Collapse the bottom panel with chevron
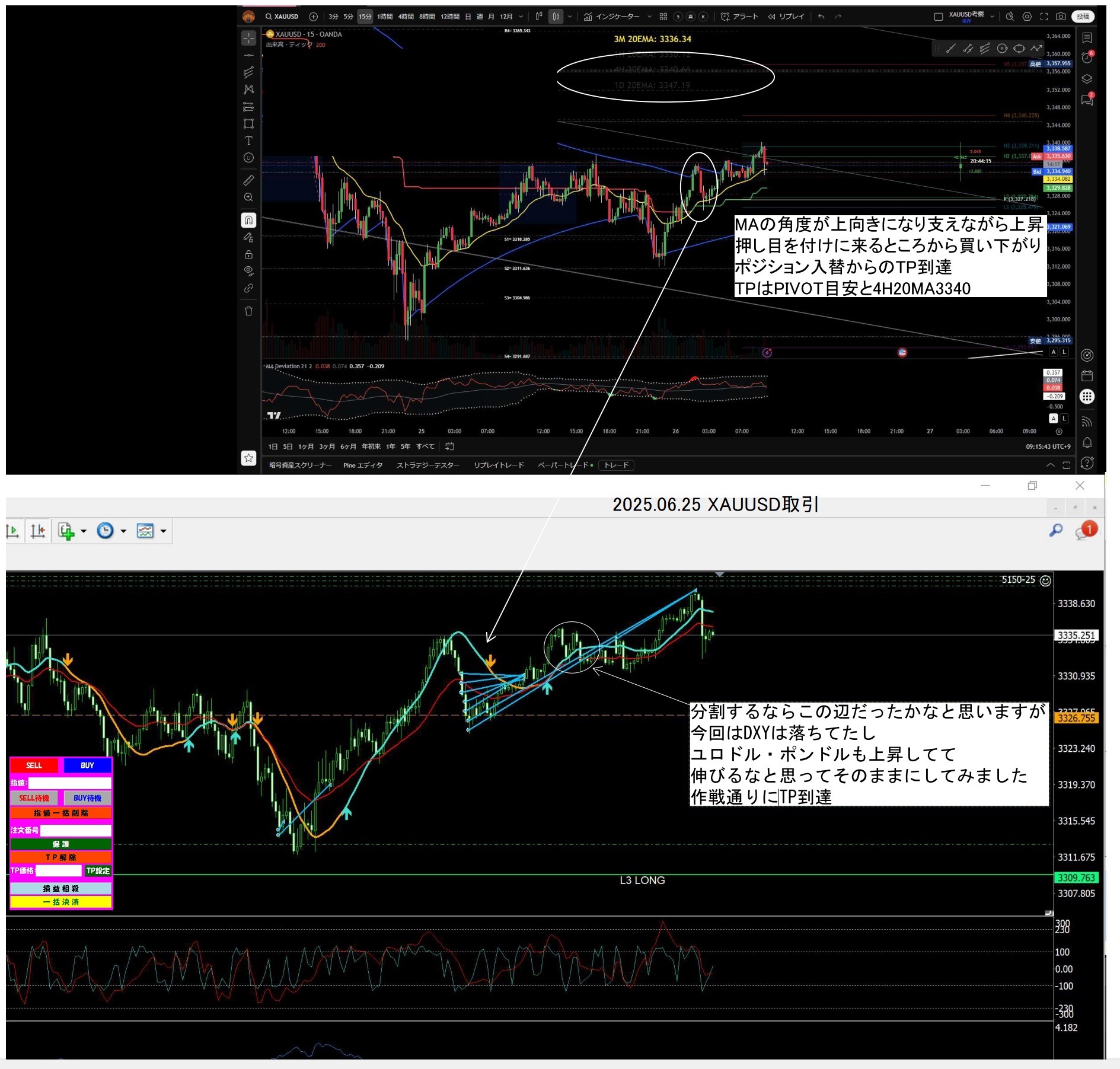The height and width of the screenshot is (1069, 1120). 1050,465
